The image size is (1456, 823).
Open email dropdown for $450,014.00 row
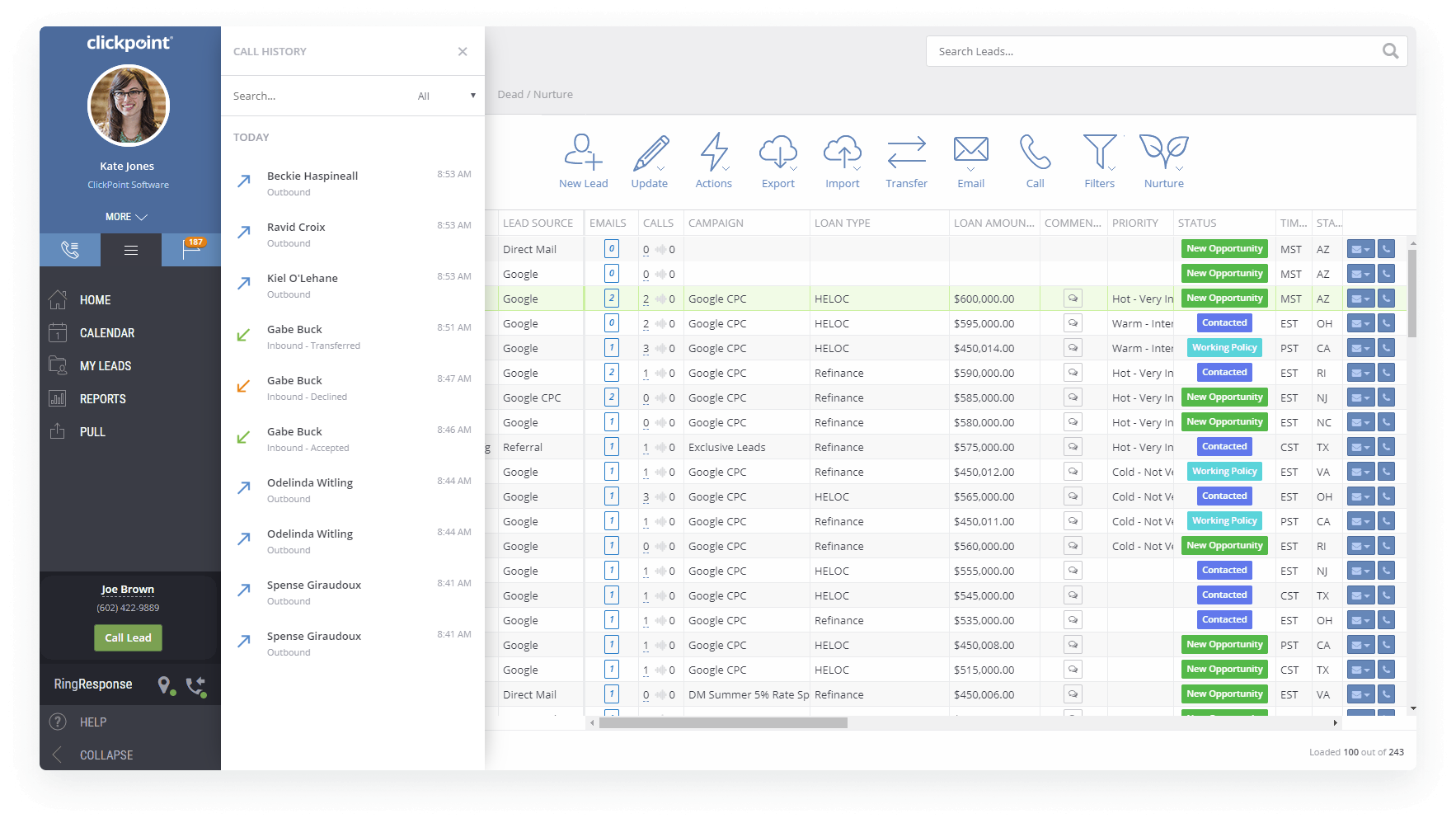pos(1360,348)
